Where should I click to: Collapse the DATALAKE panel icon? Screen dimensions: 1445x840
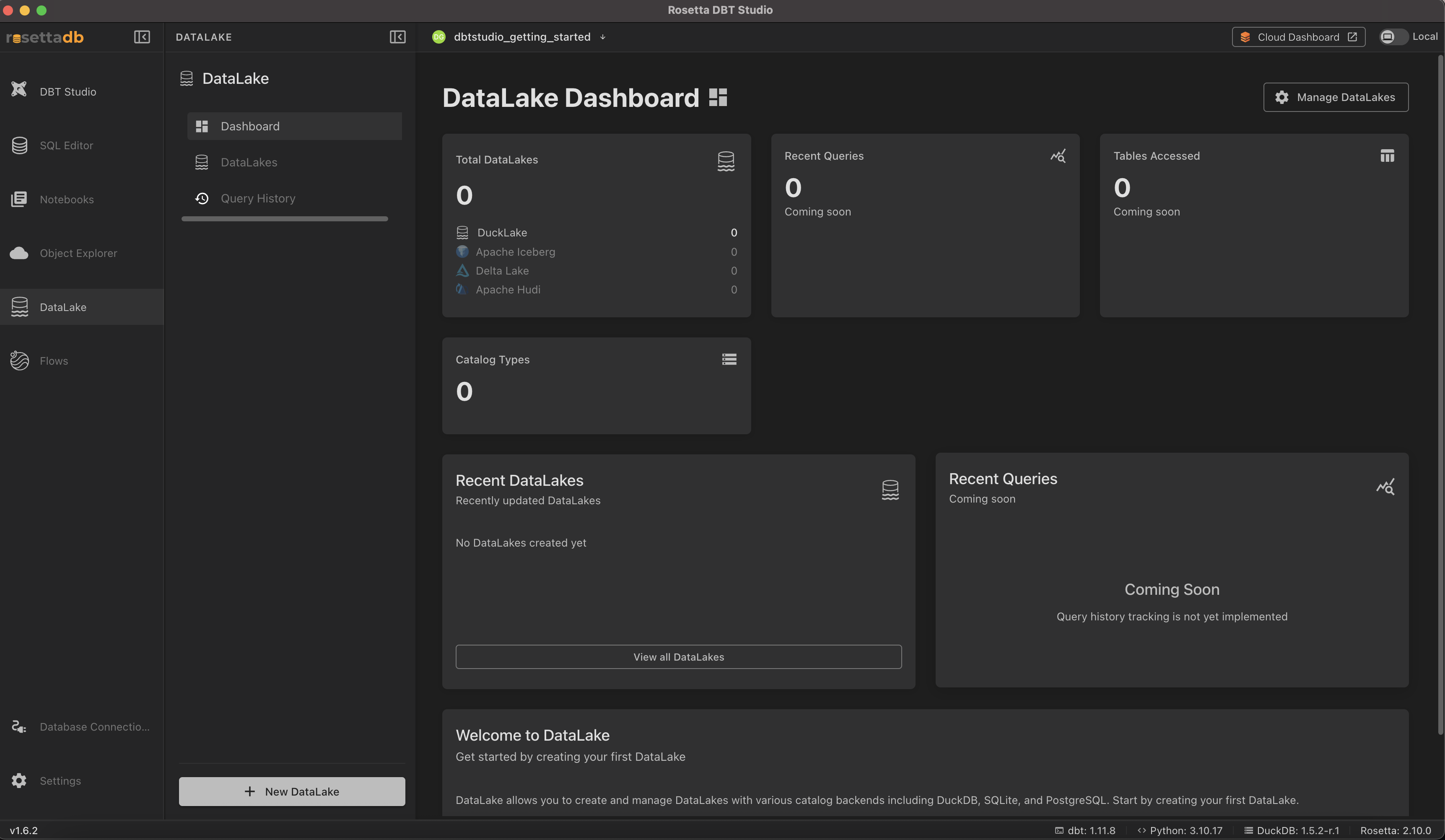click(397, 37)
